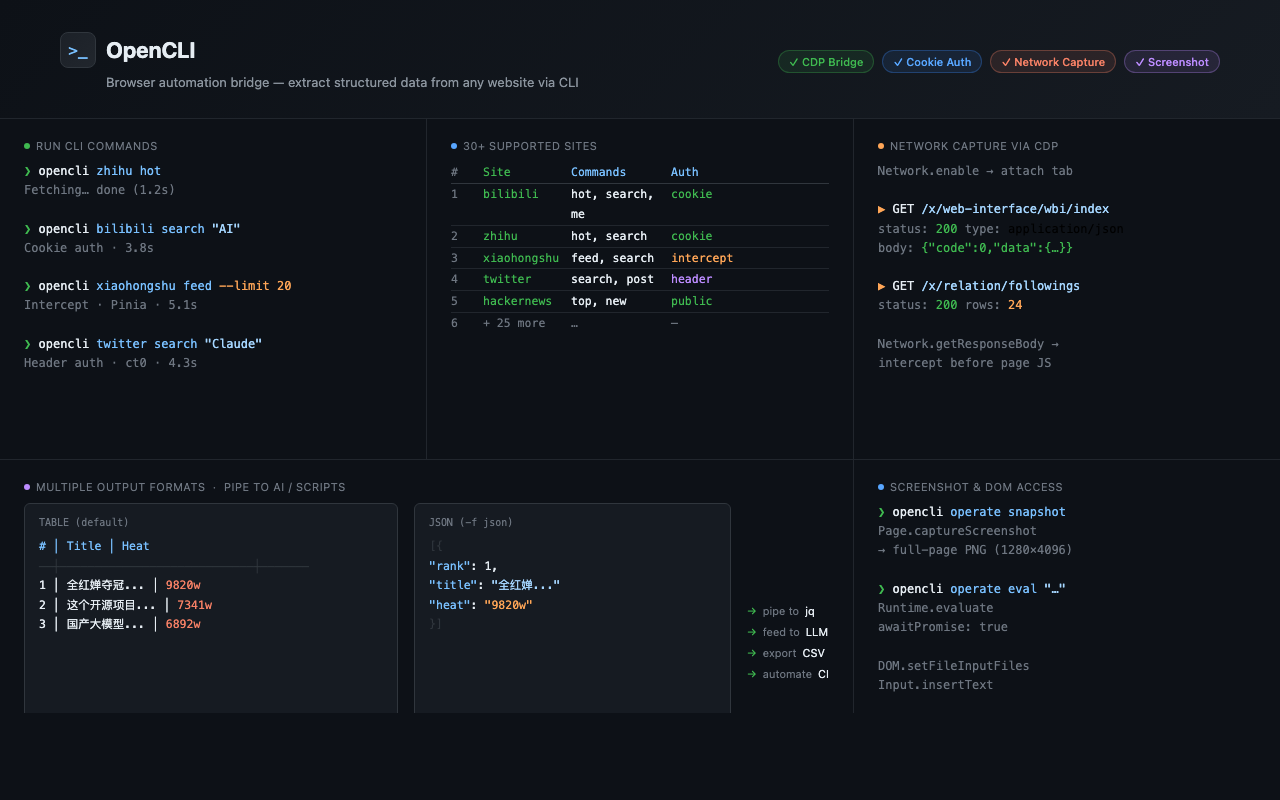Click the NETWORK CAPTURE VIA CDP heading
Image resolution: width=1280 pixels, height=800 pixels.
(x=974, y=146)
